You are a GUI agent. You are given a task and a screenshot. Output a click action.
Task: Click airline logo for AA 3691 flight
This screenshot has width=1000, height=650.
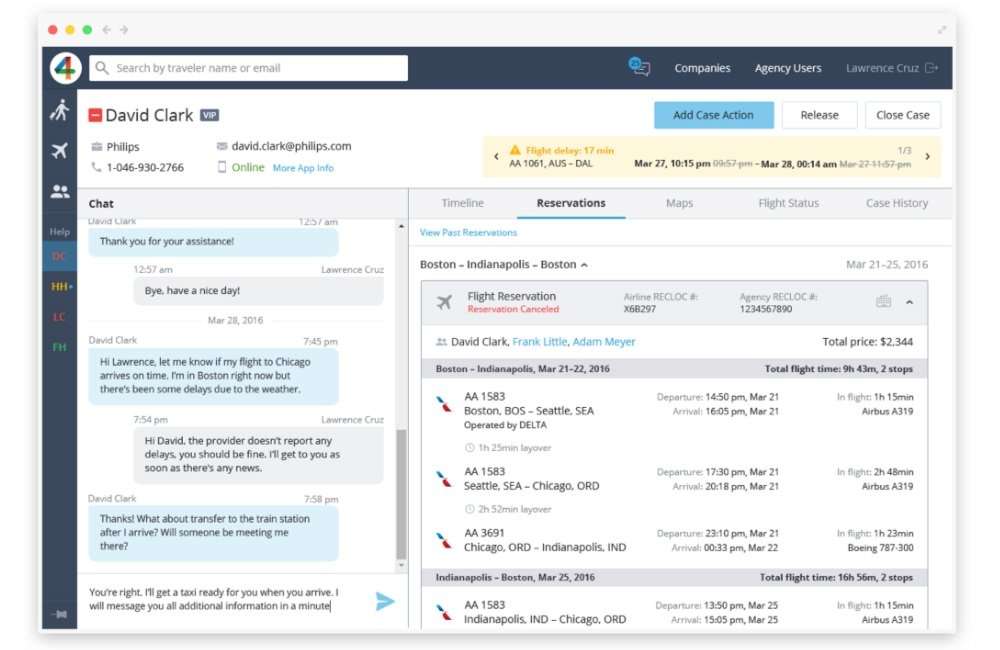444,540
